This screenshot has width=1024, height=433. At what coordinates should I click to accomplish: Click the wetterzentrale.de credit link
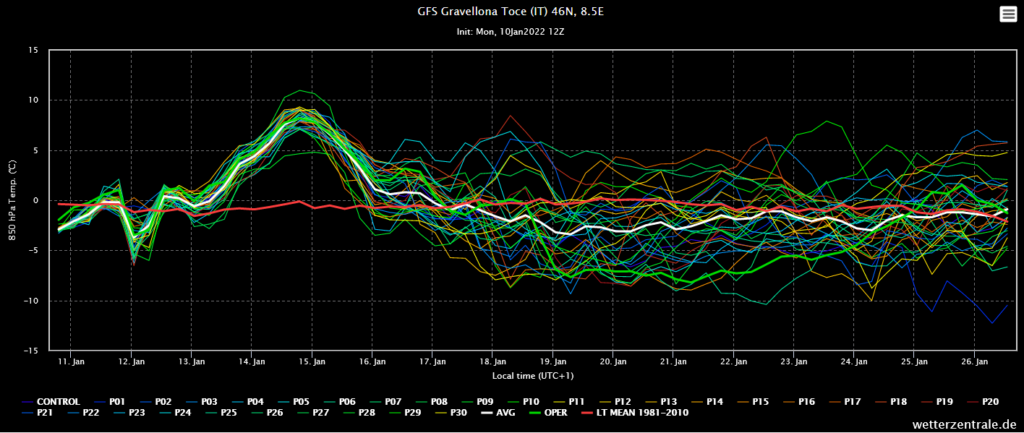964,424
